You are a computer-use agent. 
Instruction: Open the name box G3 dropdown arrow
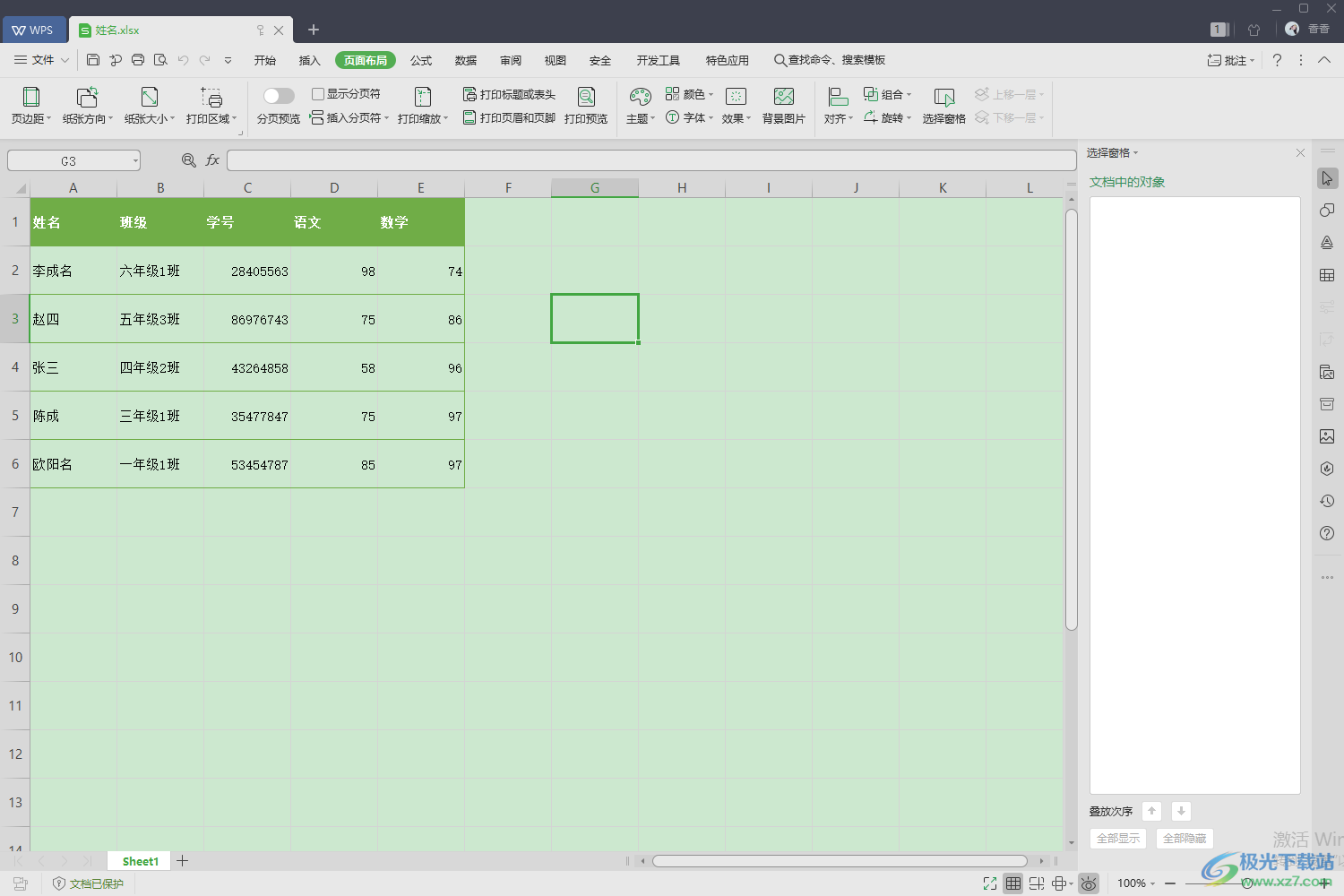(x=135, y=161)
